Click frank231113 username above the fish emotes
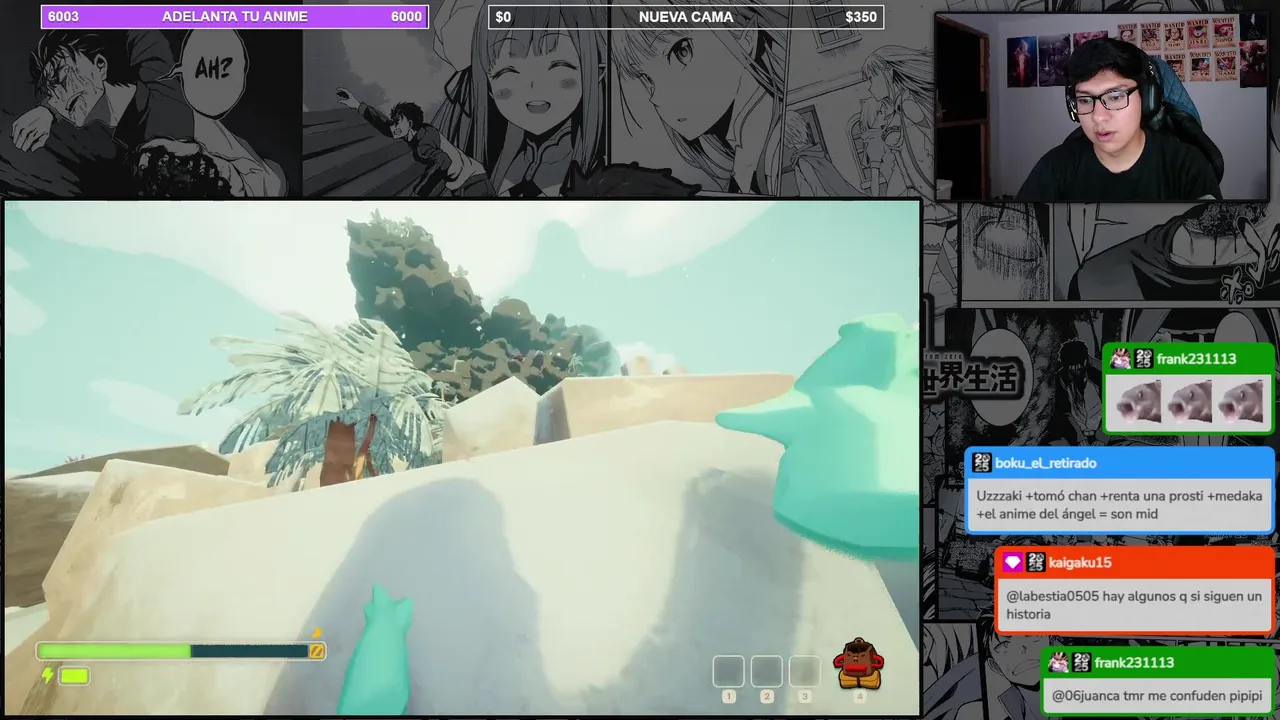Viewport: 1280px width, 720px height. pyautogui.click(x=1196, y=359)
